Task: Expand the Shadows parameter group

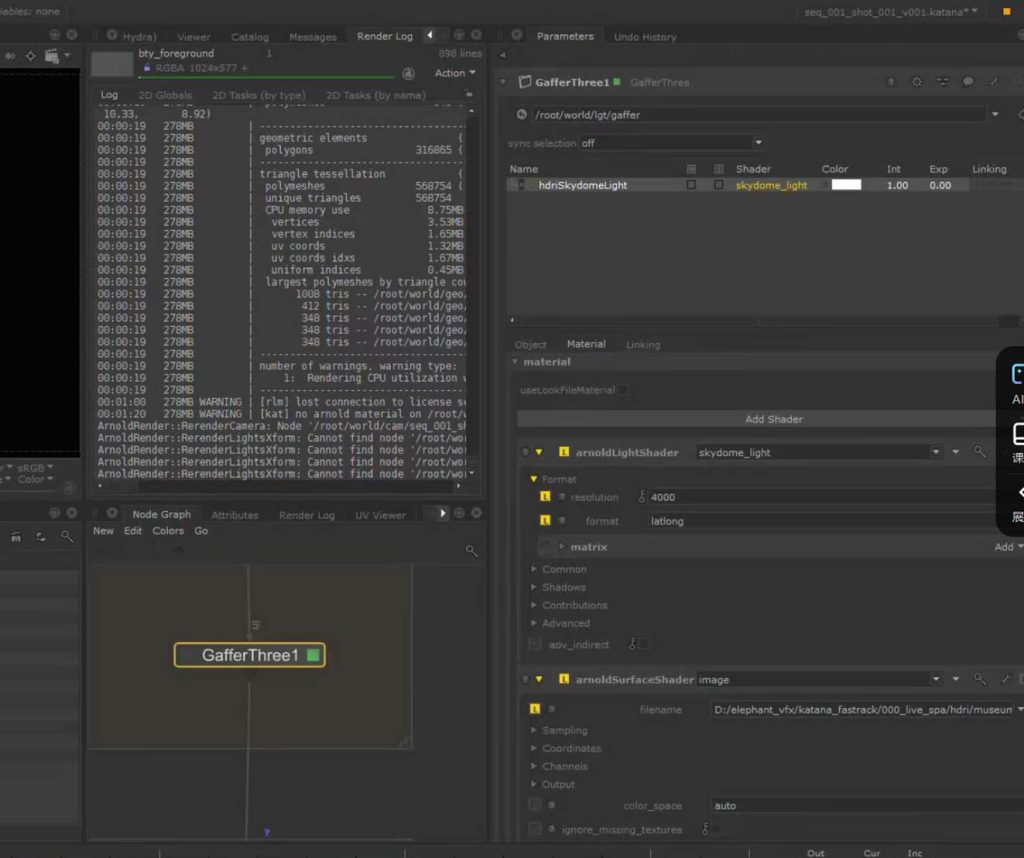Action: 564,587
